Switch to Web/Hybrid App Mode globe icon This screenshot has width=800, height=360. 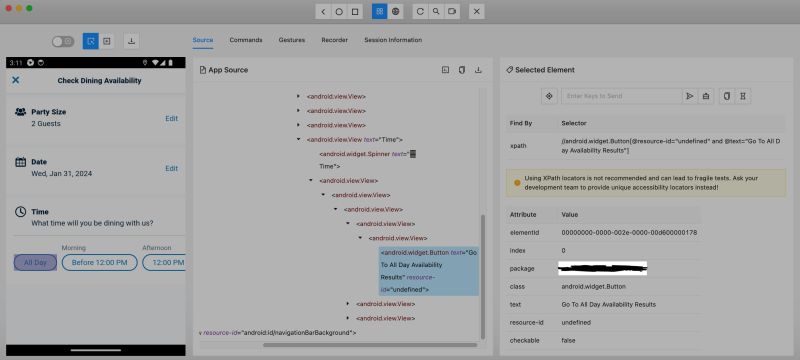point(395,11)
